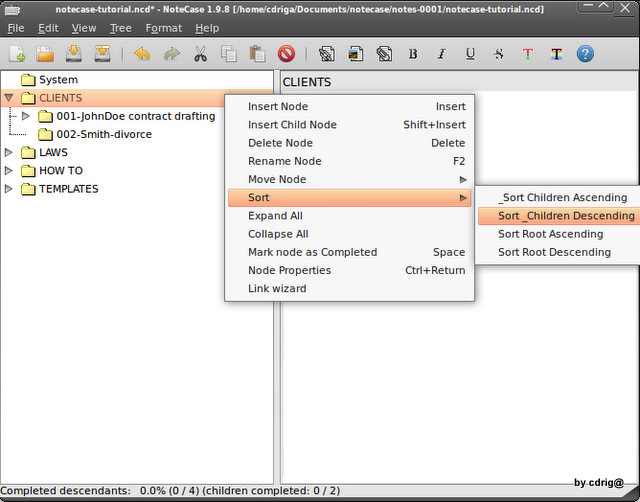Select the 002-Smith-divorce node
The height and width of the screenshot is (502, 640).
pos(104,134)
